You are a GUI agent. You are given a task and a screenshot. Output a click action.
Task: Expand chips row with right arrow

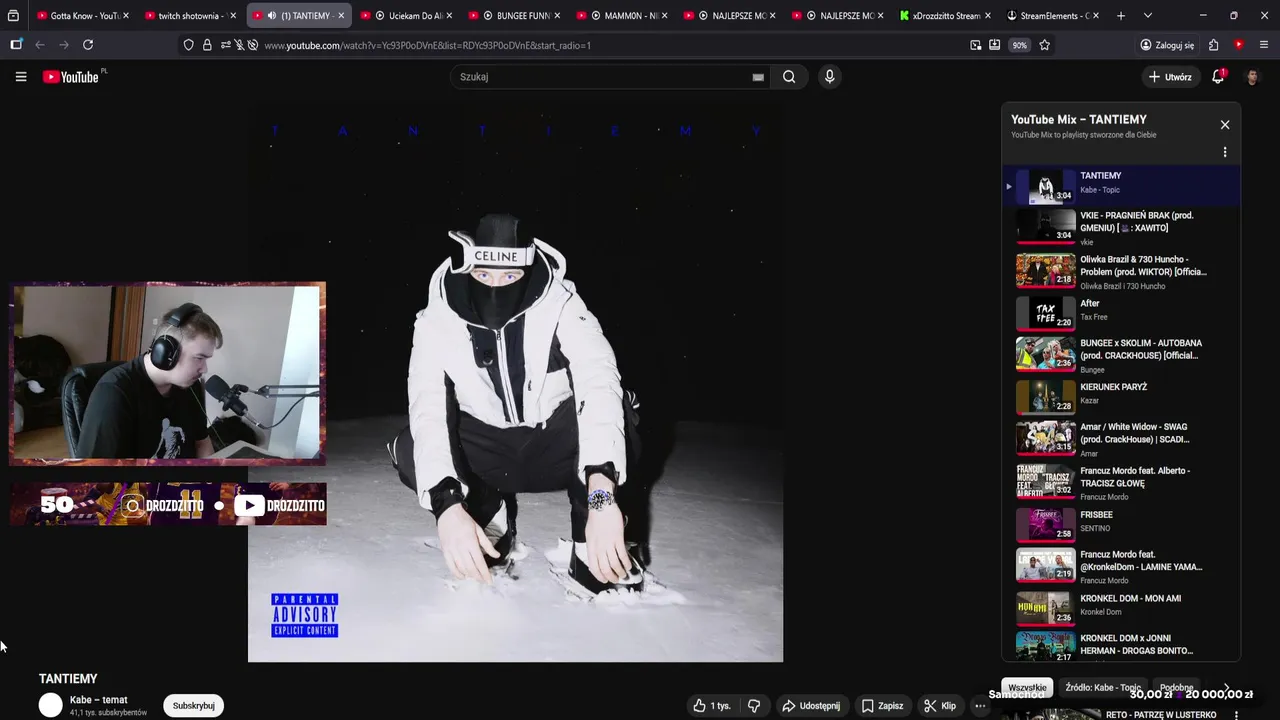point(1226,688)
